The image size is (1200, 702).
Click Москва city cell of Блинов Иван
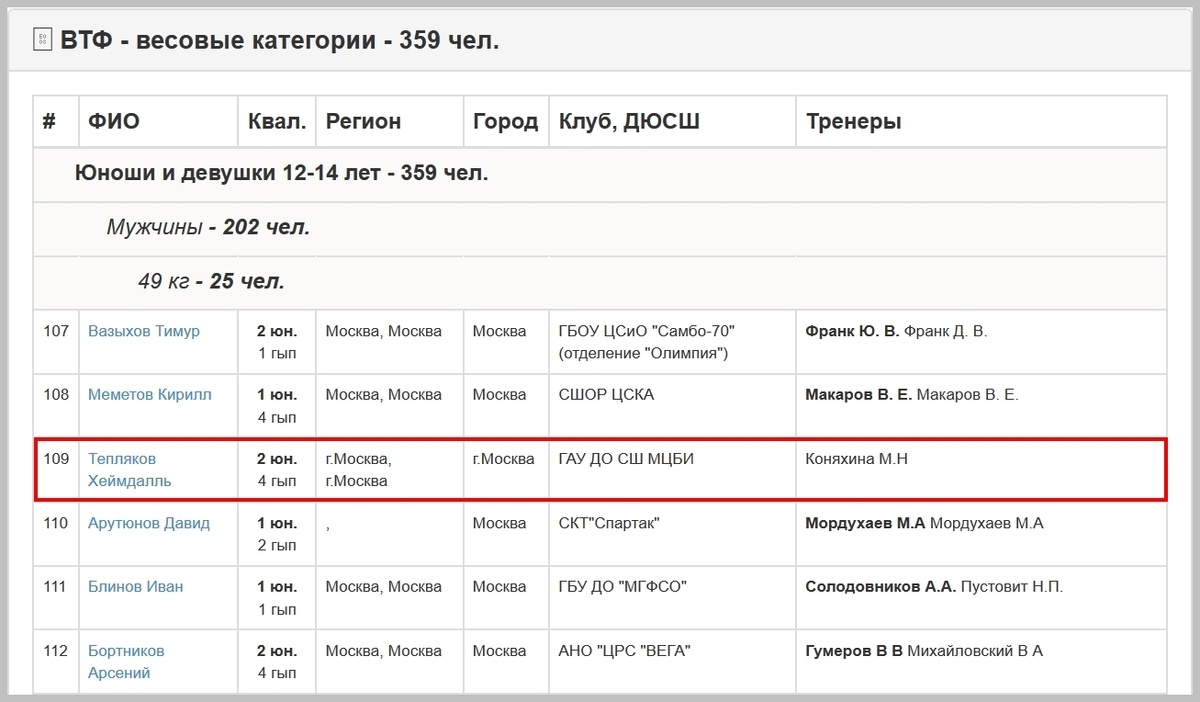pos(506,598)
